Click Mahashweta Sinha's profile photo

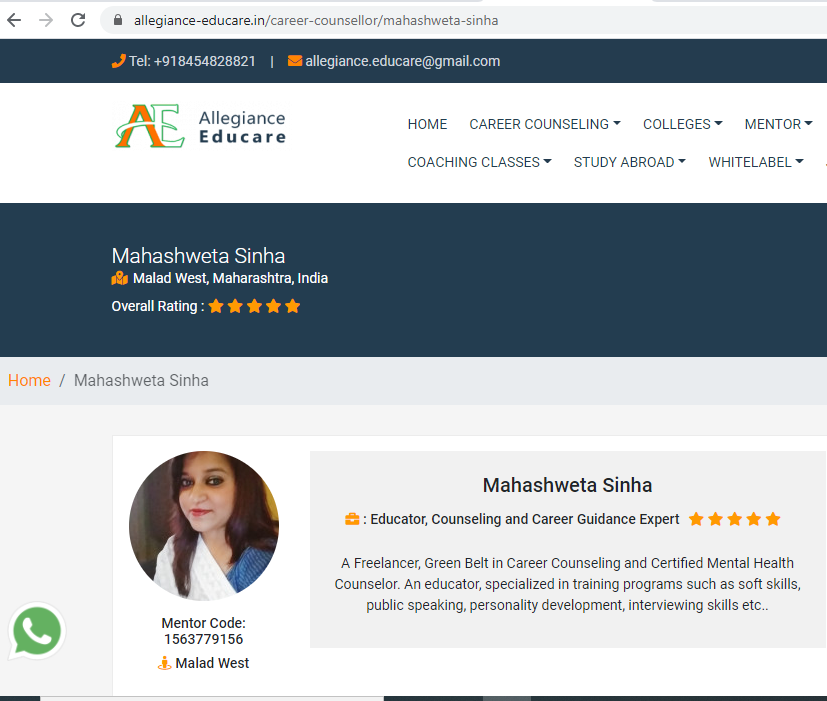tap(203, 526)
